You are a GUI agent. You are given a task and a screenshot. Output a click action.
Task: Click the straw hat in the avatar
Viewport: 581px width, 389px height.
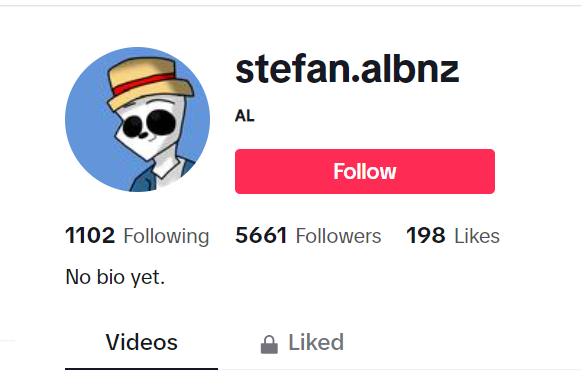click(x=150, y=83)
